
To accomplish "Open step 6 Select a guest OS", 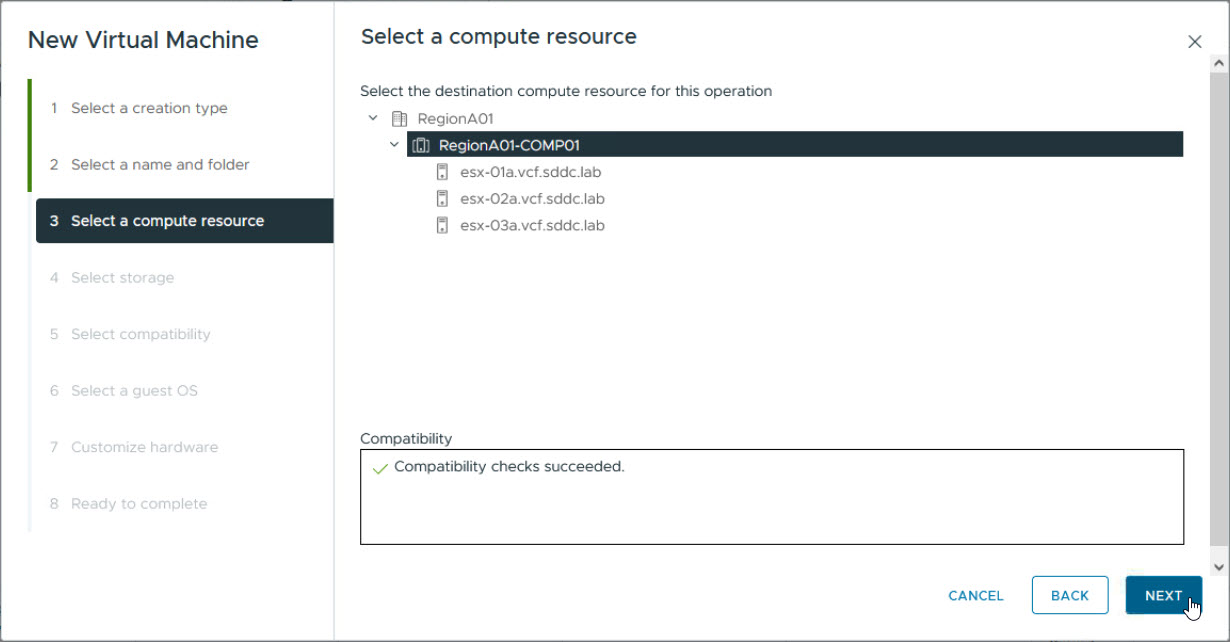I will click(124, 390).
